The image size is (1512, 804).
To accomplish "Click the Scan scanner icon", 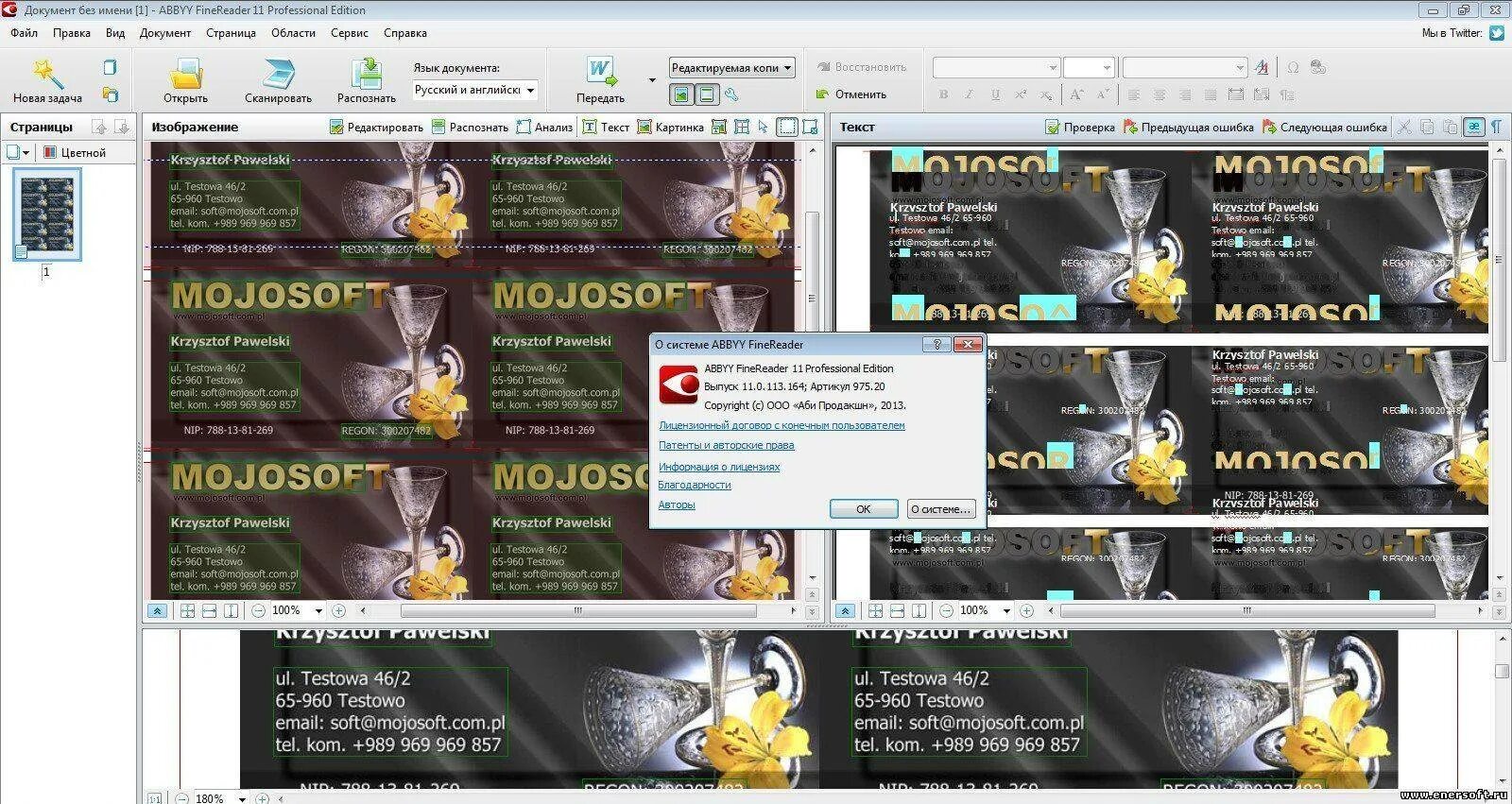I will (x=279, y=74).
